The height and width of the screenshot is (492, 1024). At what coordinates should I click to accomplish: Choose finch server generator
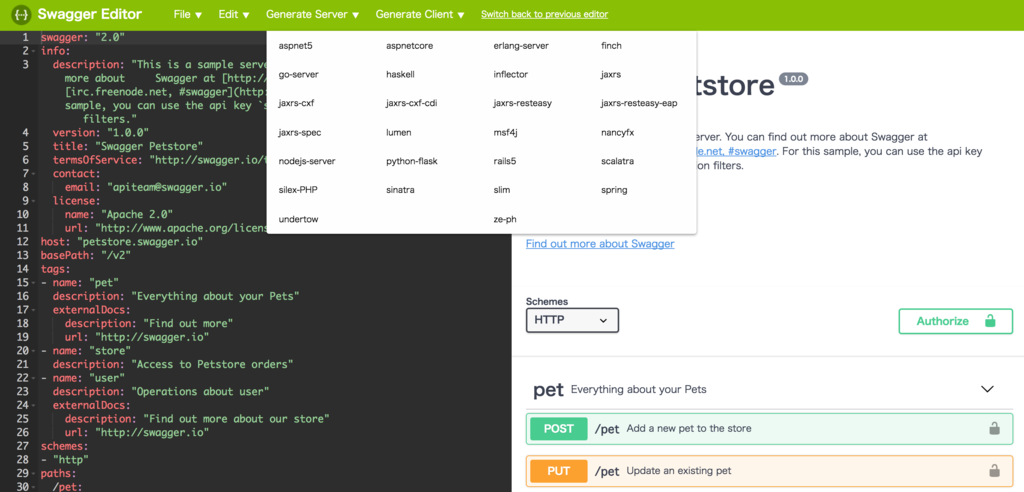coord(611,46)
